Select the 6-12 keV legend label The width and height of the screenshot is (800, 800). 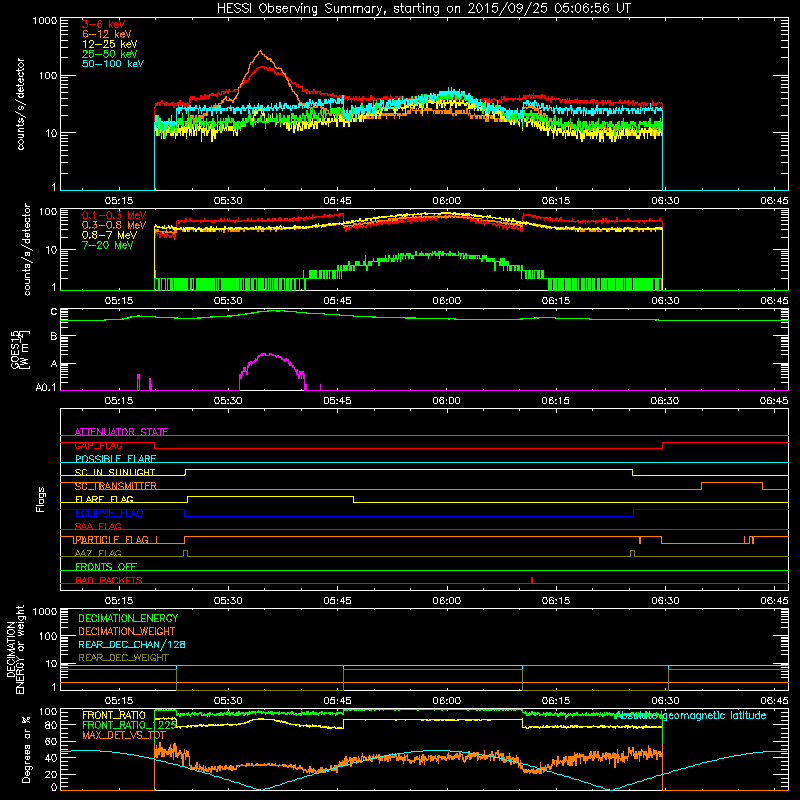[x=107, y=34]
